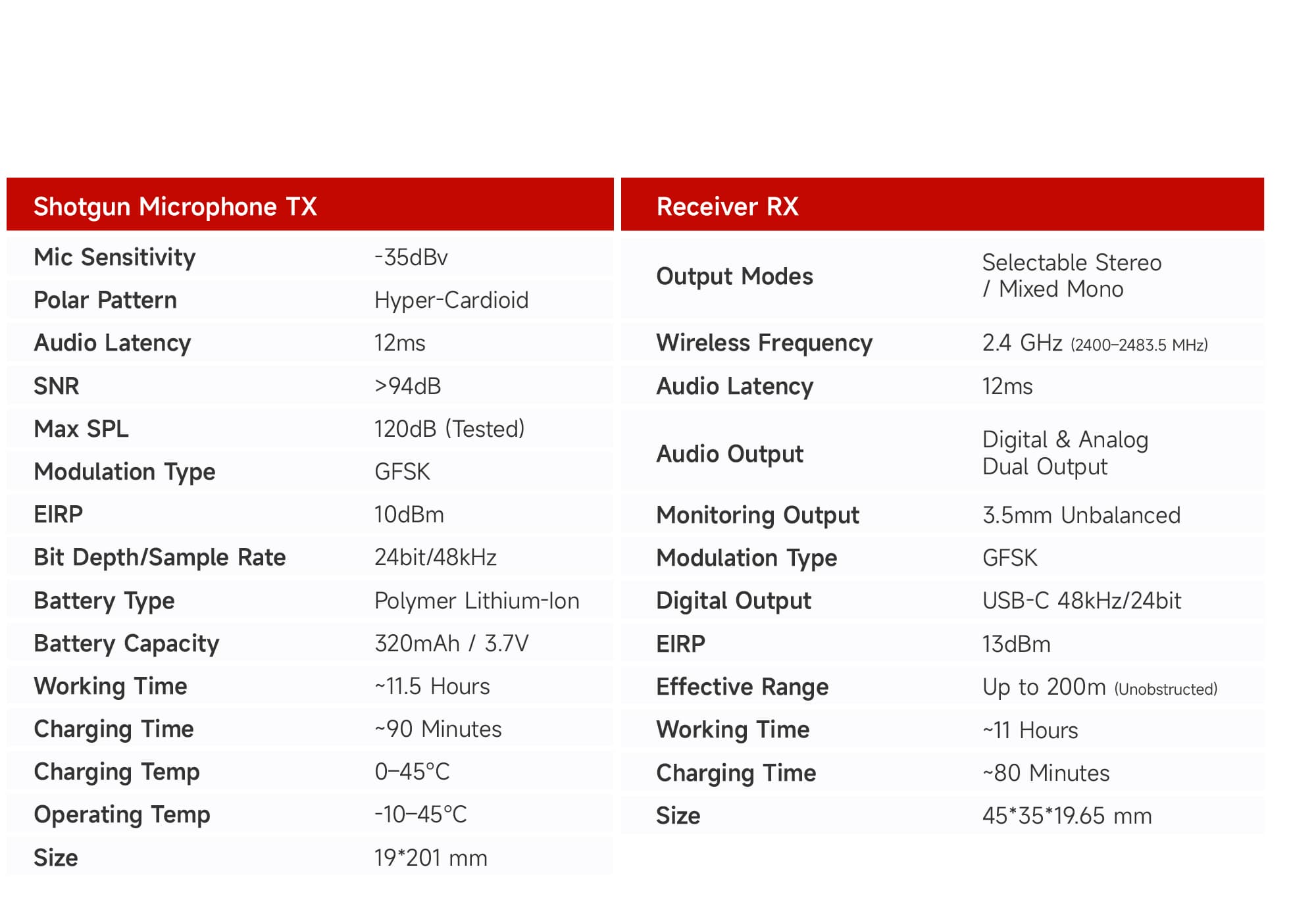The image size is (1316, 921).
Task: Click the Polar Pattern row value Hyper-Cardioid
Action: click(451, 300)
